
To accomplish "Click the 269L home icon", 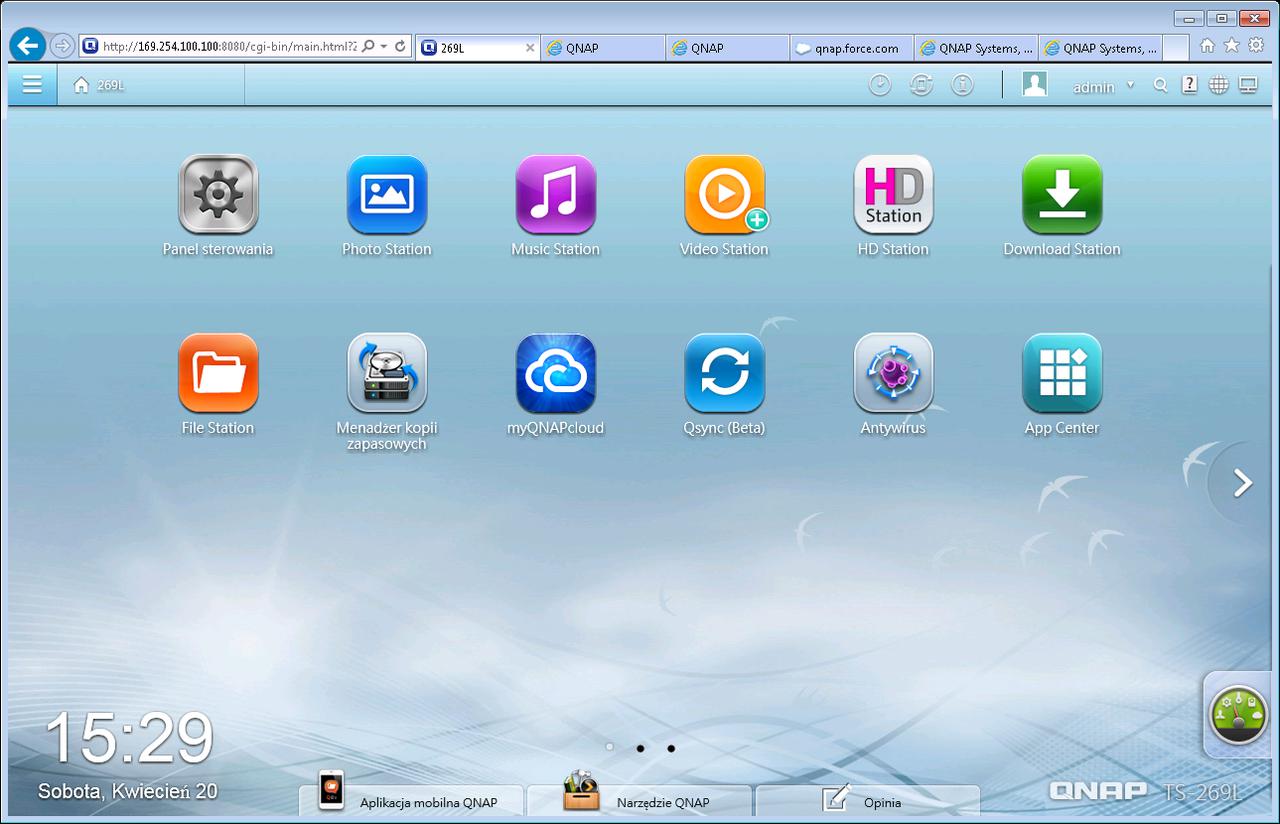I will coord(82,86).
